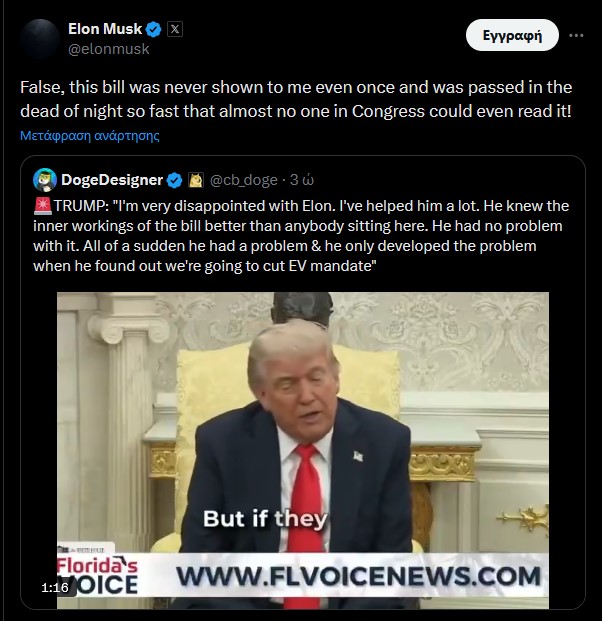Click the Μετάφραση ανάρτησης translate link
Screen dimensions: 602x621
(90, 136)
